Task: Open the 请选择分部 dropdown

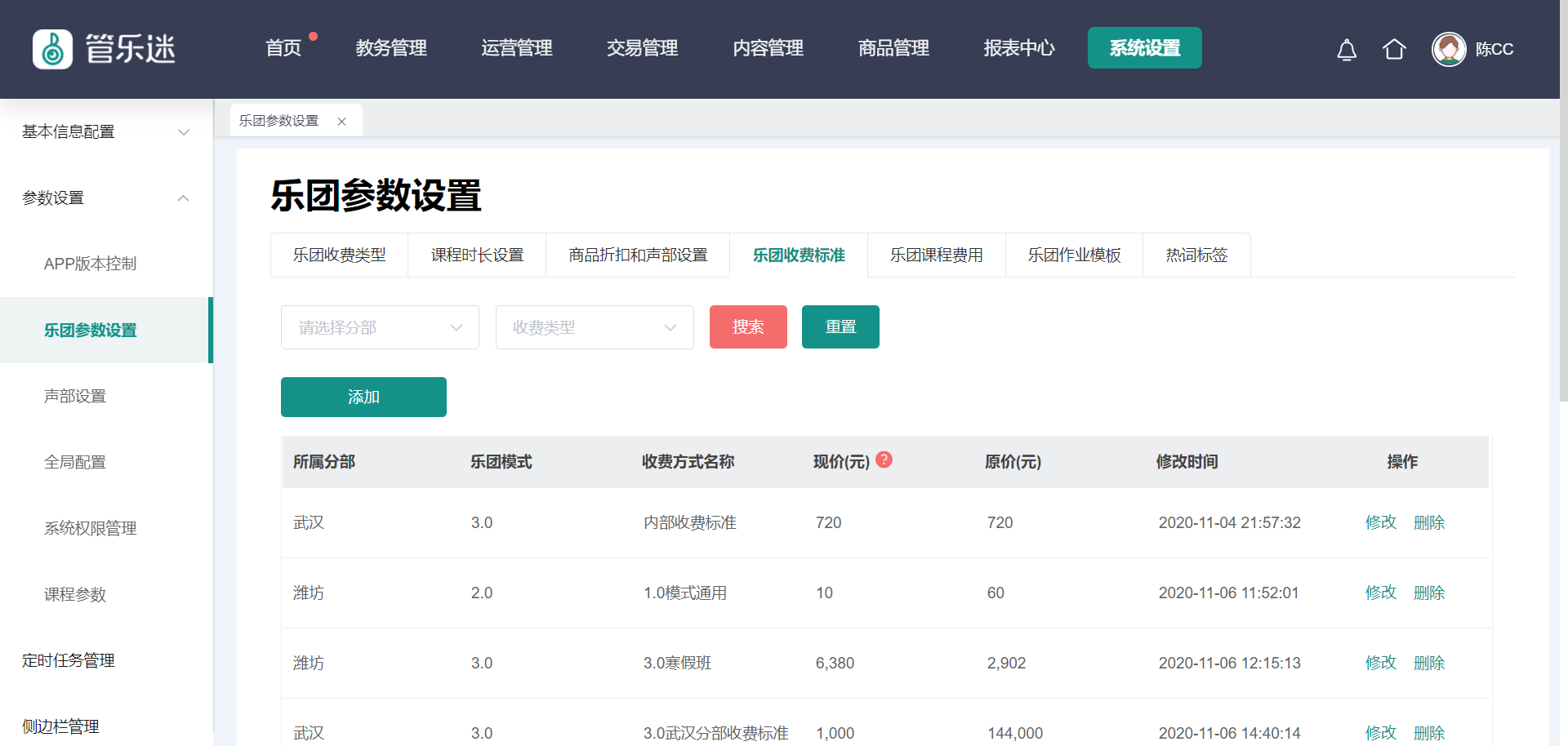Action: 380,327
